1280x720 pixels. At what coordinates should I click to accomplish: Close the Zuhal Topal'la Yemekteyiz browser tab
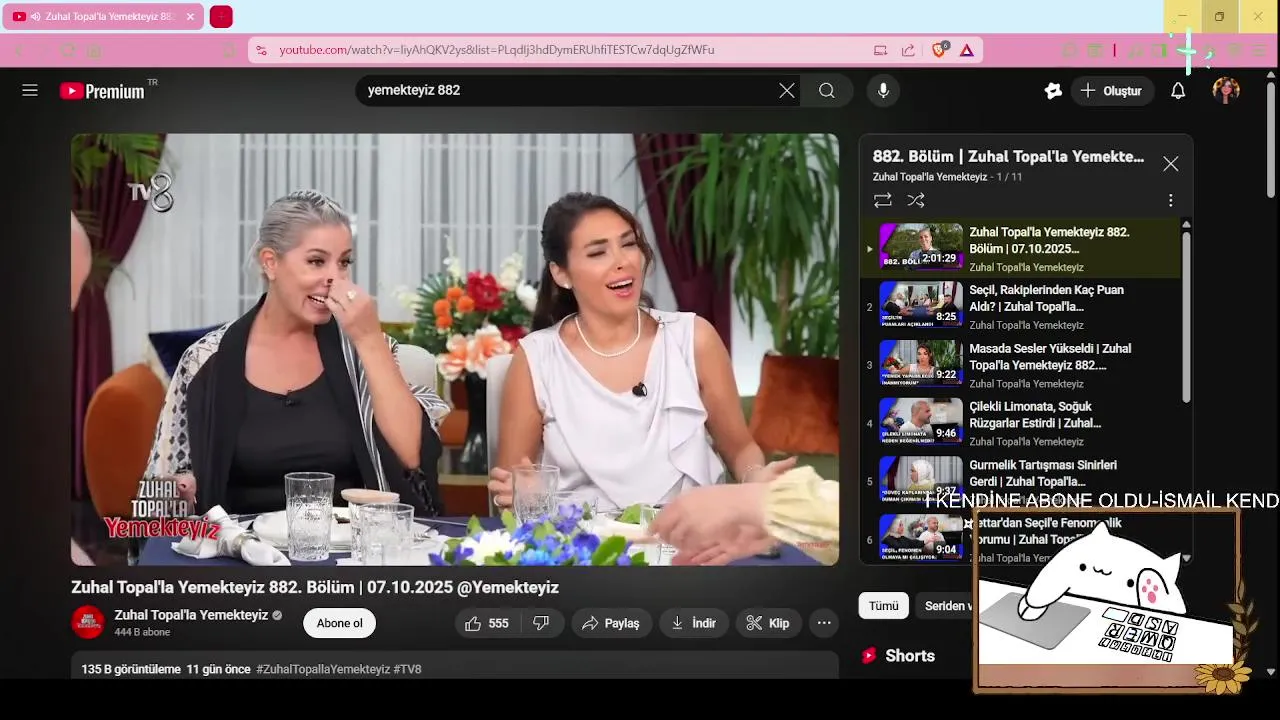coord(190,17)
